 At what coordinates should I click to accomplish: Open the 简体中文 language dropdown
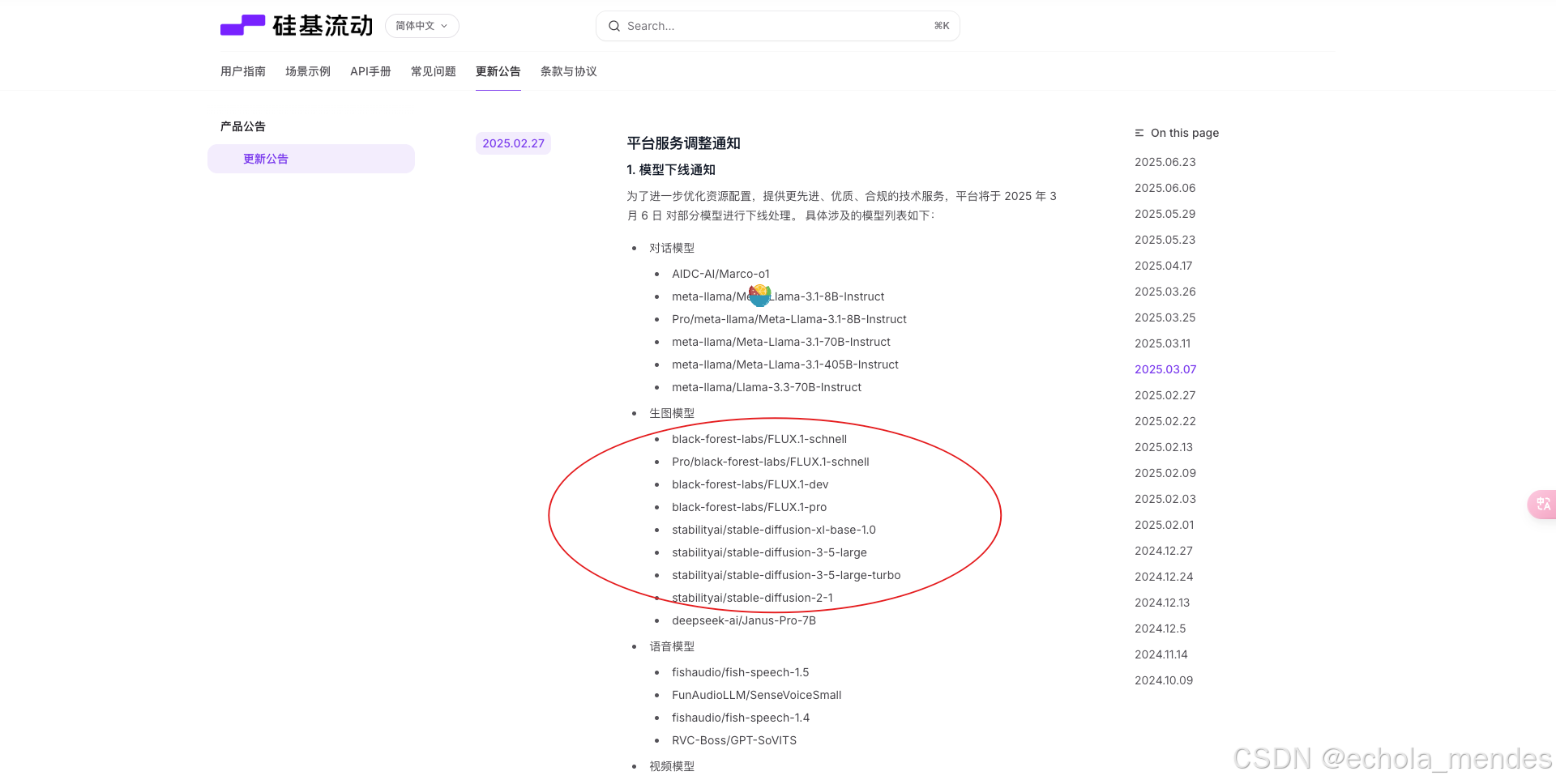coord(421,26)
